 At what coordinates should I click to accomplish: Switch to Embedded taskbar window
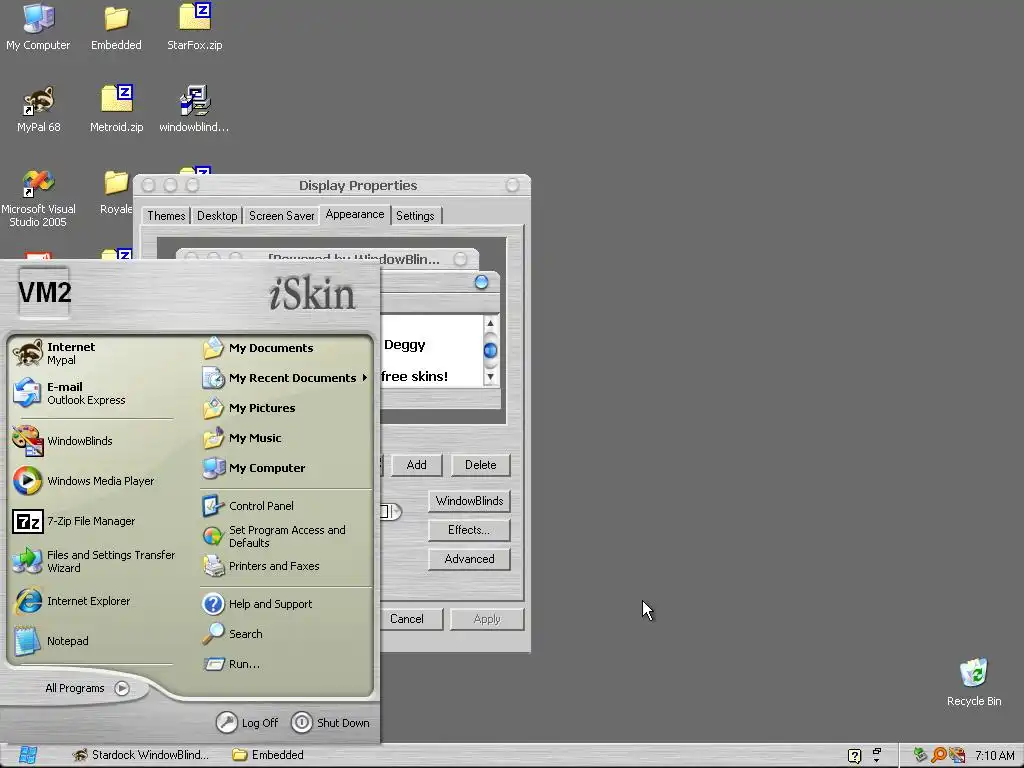[x=268, y=755]
